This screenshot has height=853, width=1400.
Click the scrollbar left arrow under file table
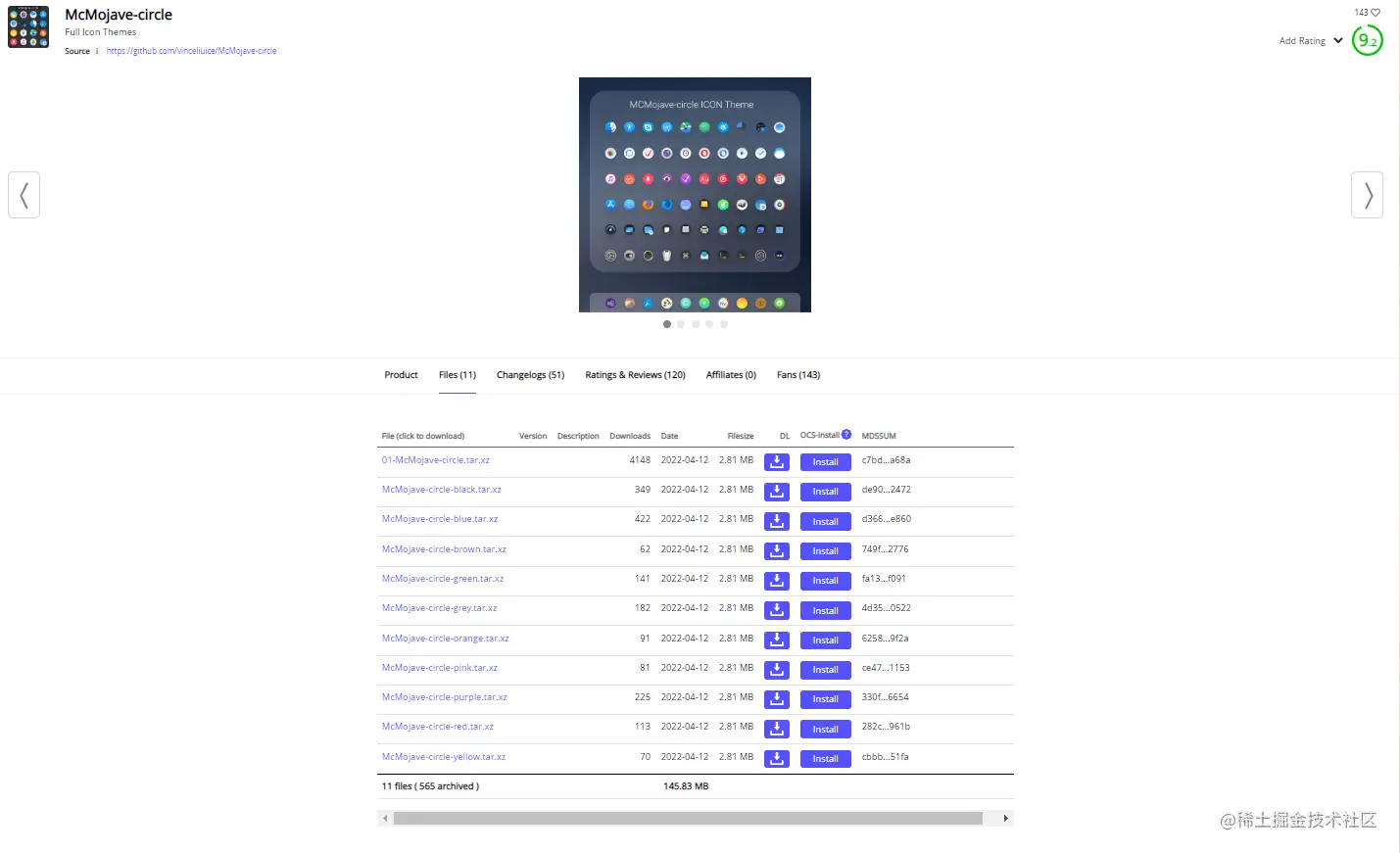tap(385, 818)
